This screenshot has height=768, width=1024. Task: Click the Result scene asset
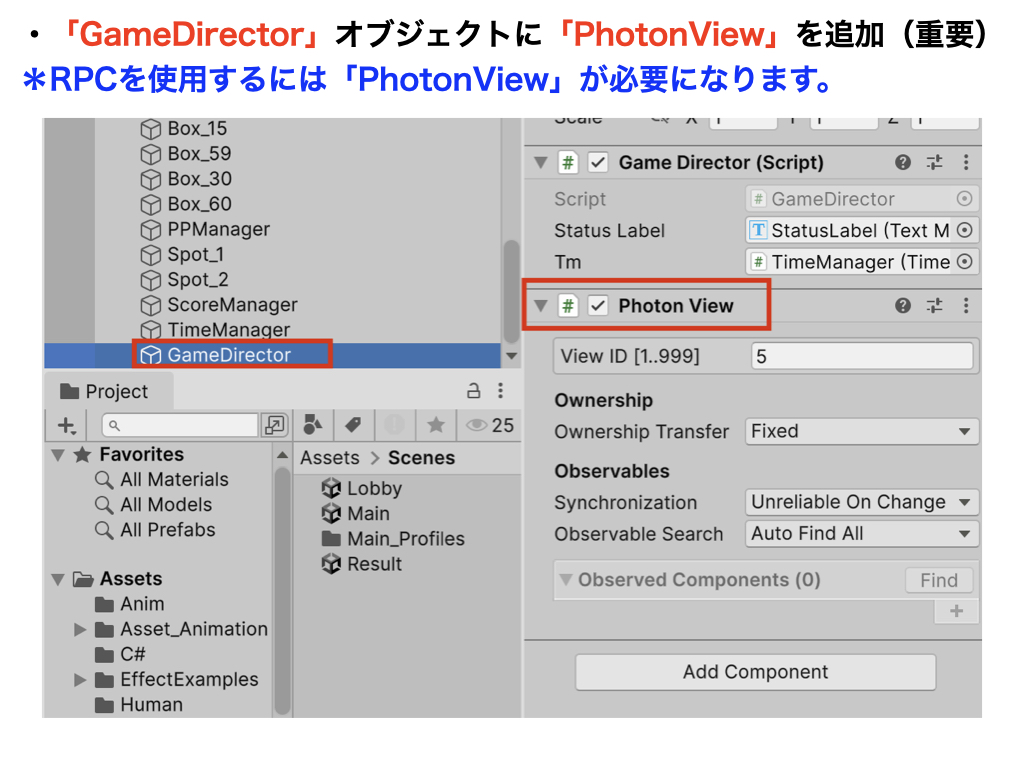click(362, 564)
